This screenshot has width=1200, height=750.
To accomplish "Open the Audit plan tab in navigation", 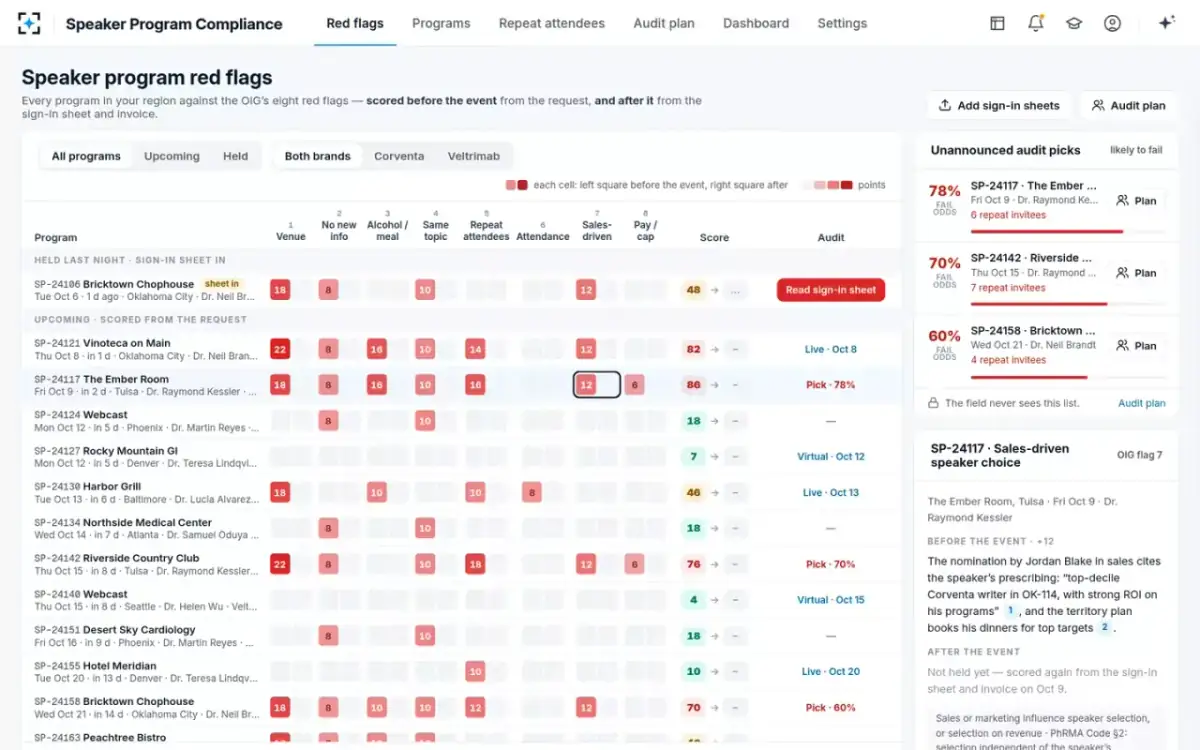I will pos(664,23).
